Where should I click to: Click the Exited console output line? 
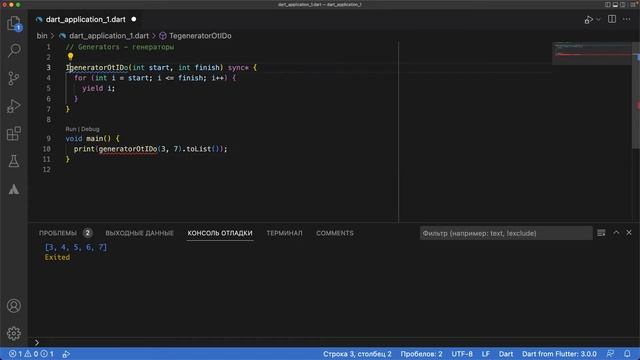(57, 257)
